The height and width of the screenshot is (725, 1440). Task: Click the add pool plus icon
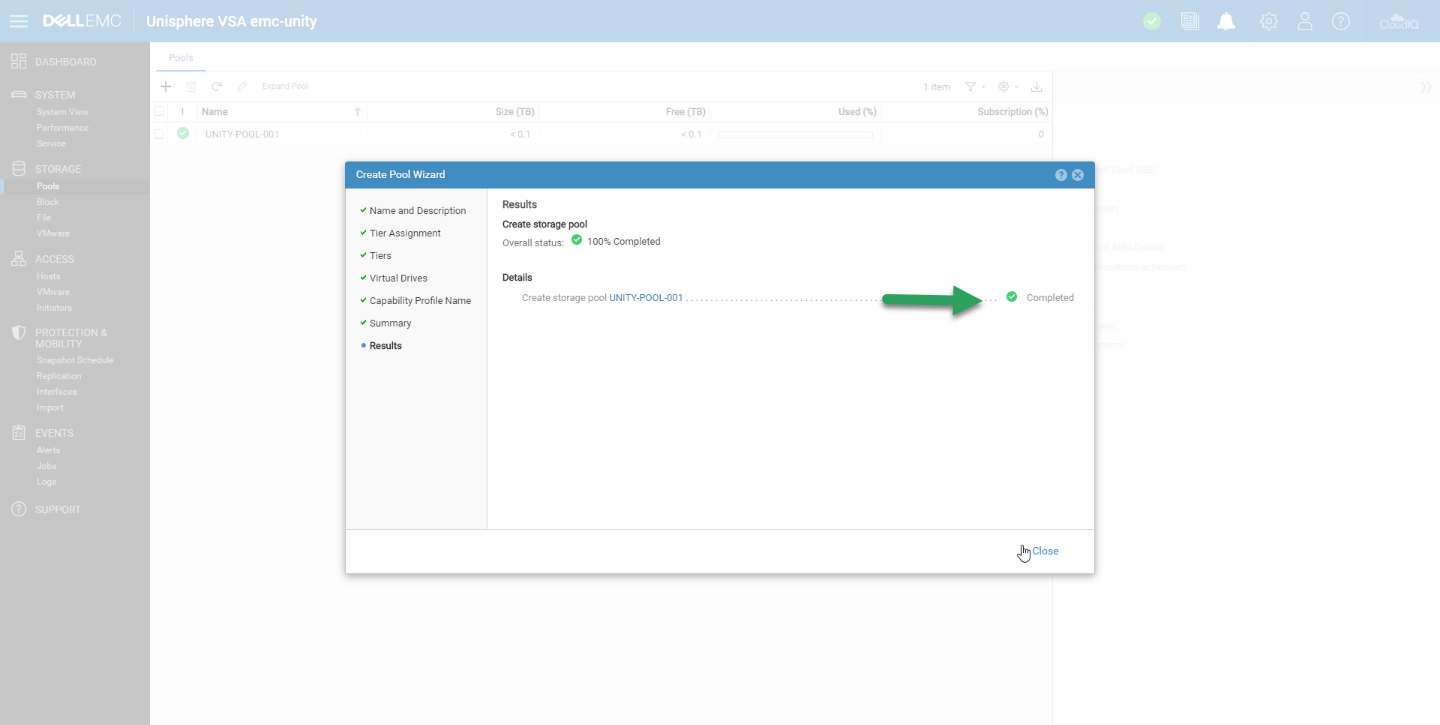pyautogui.click(x=166, y=87)
